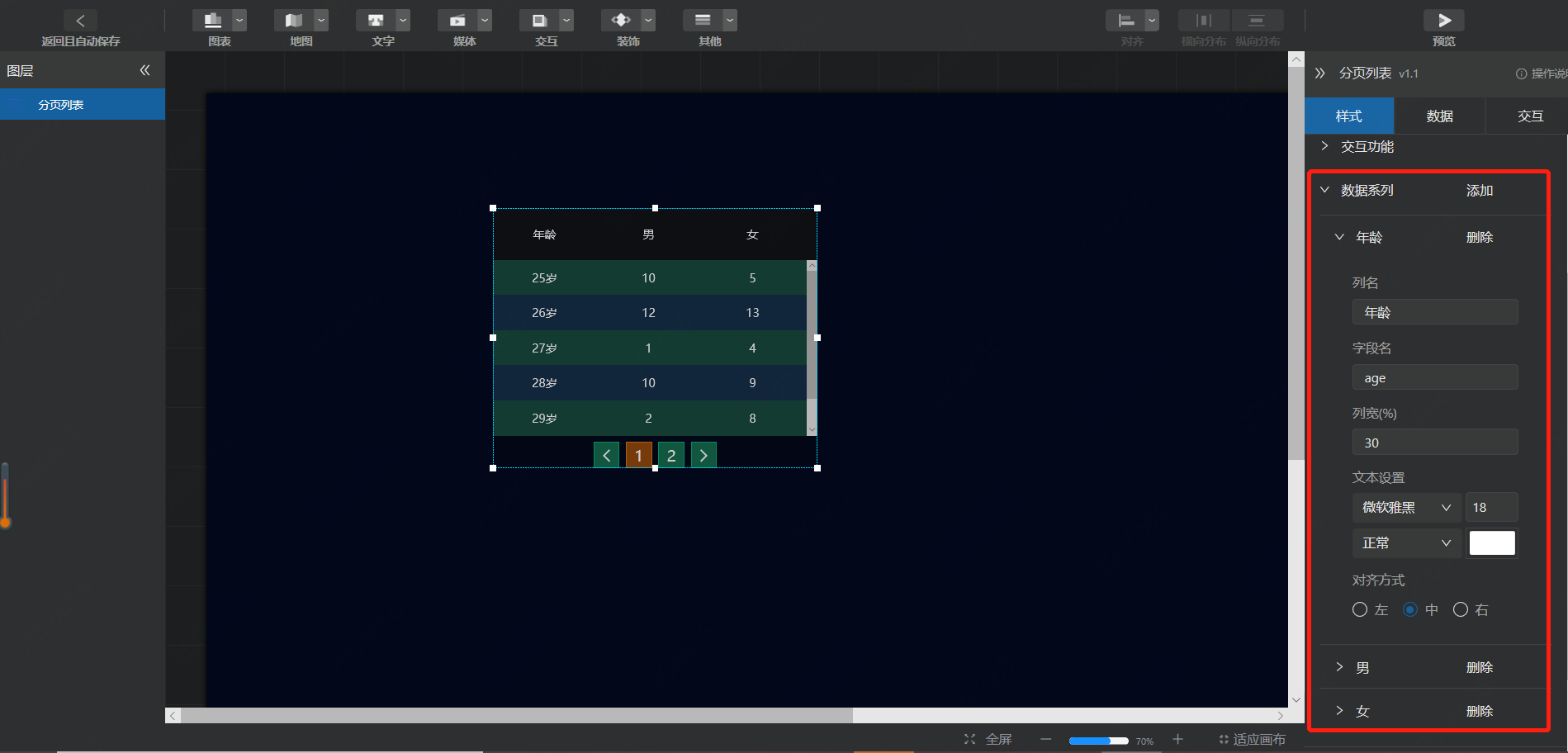1568x753 pixels.
Task: Click 适应画布 fit canvas icon
Action: coord(1224,740)
